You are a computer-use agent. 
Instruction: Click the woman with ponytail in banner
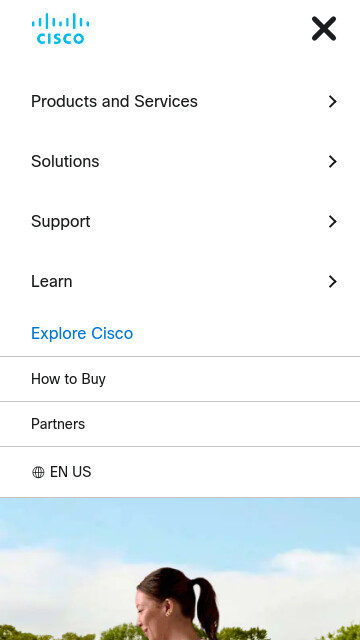[178, 603]
